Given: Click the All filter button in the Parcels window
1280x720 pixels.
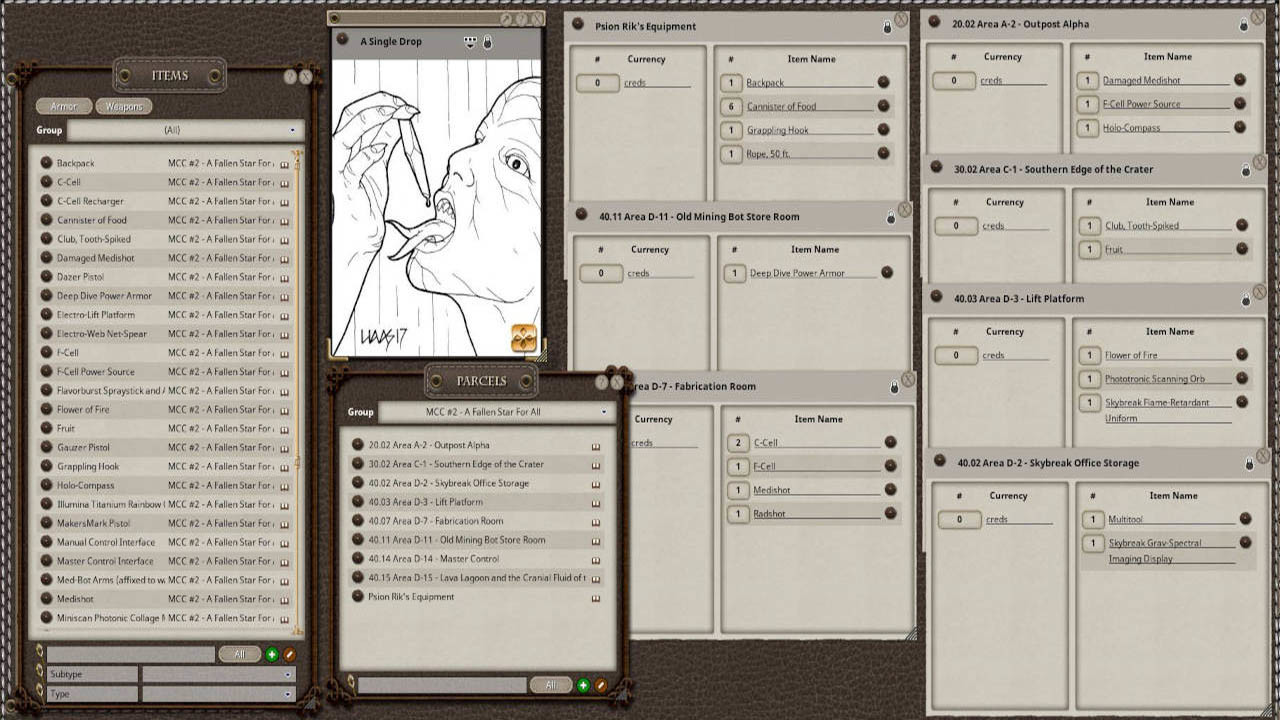Looking at the screenshot, I should point(550,685).
